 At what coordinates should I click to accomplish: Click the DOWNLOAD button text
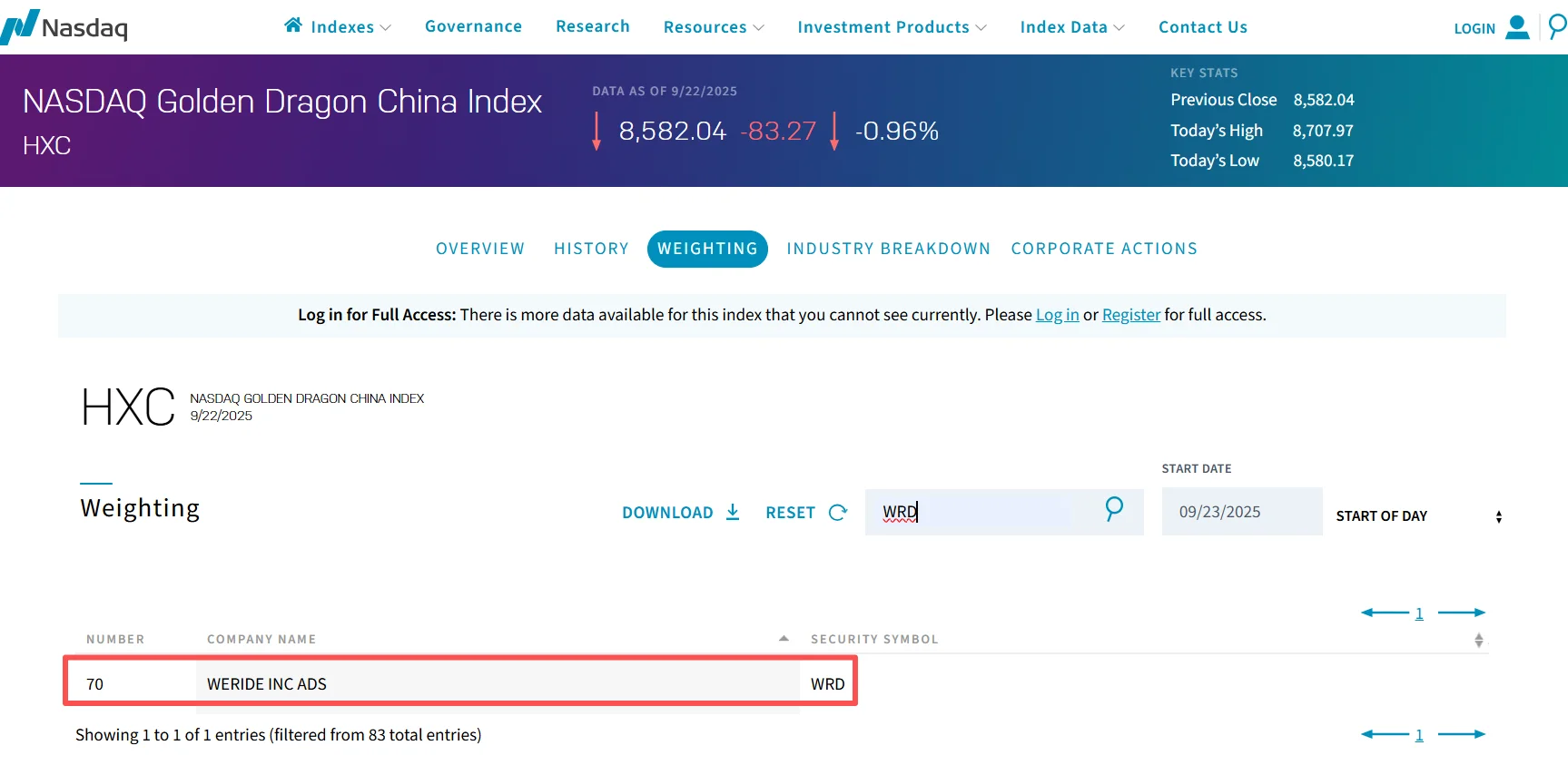click(667, 513)
